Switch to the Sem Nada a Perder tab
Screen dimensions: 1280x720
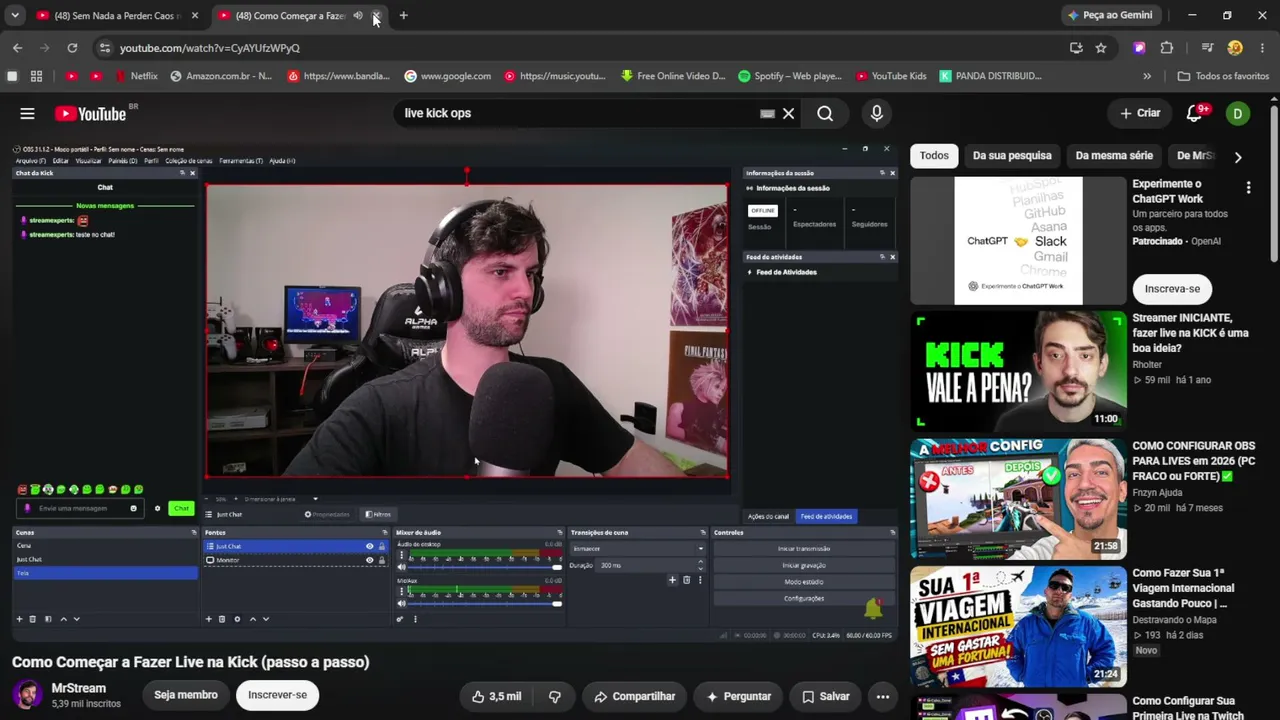[118, 15]
